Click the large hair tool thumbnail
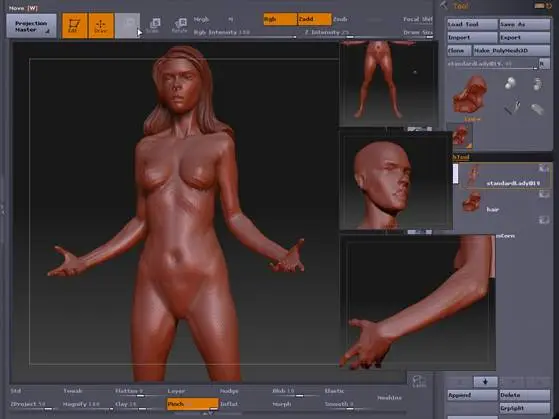 pyautogui.click(x=470, y=94)
